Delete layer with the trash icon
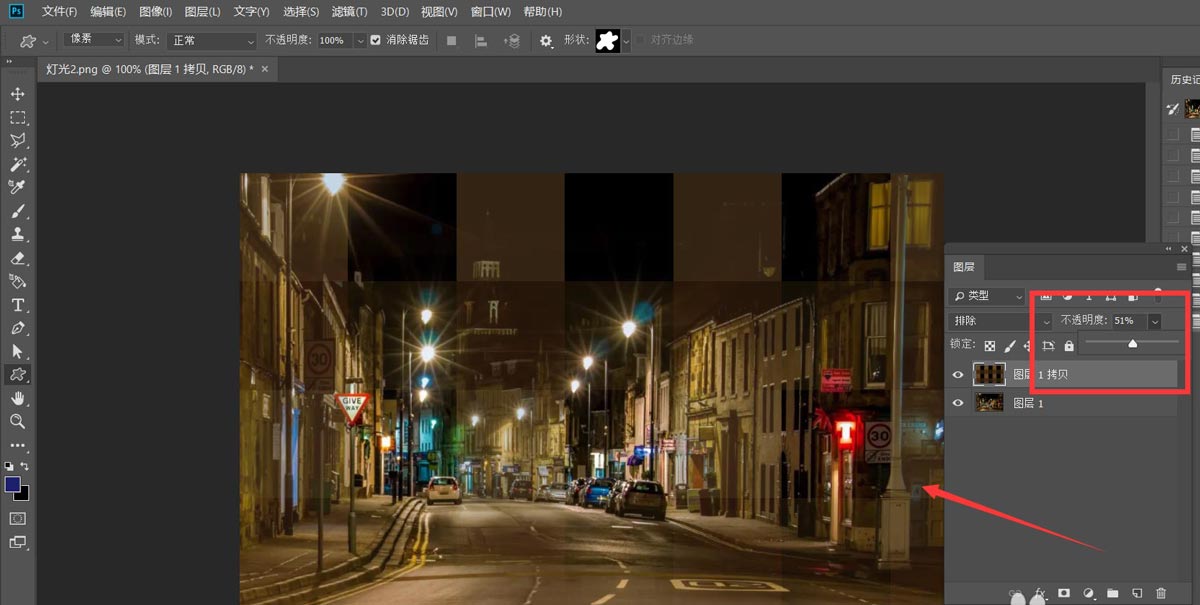 pos(1161,594)
